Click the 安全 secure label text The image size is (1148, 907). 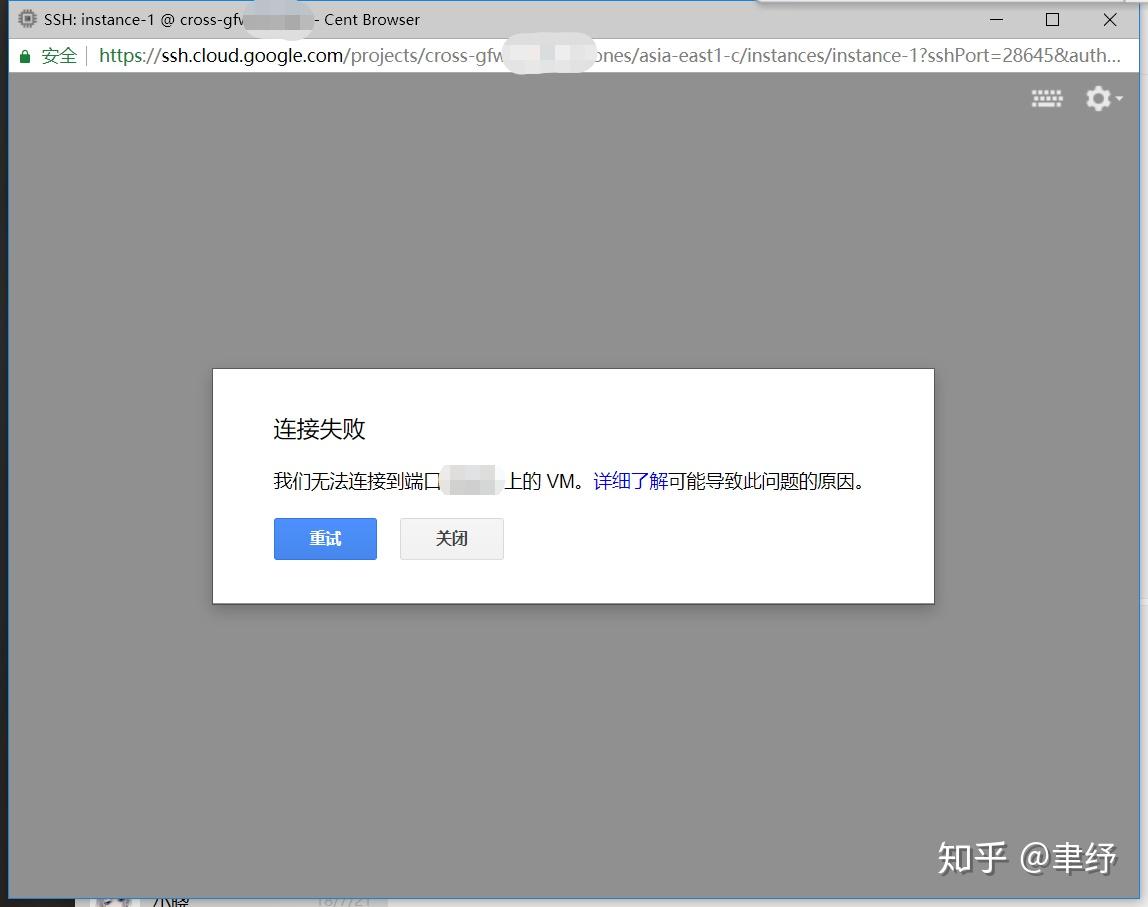coord(59,56)
